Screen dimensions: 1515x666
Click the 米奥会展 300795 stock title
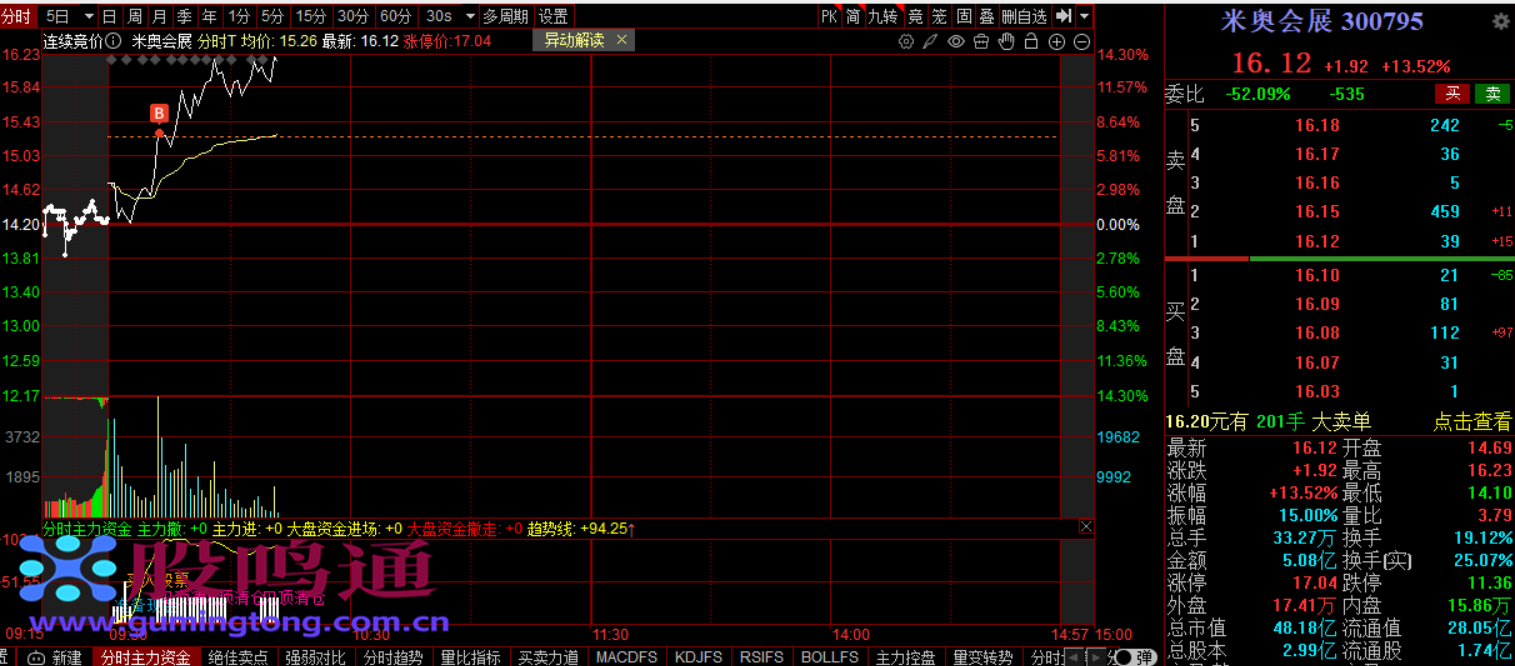pyautogui.click(x=1322, y=21)
